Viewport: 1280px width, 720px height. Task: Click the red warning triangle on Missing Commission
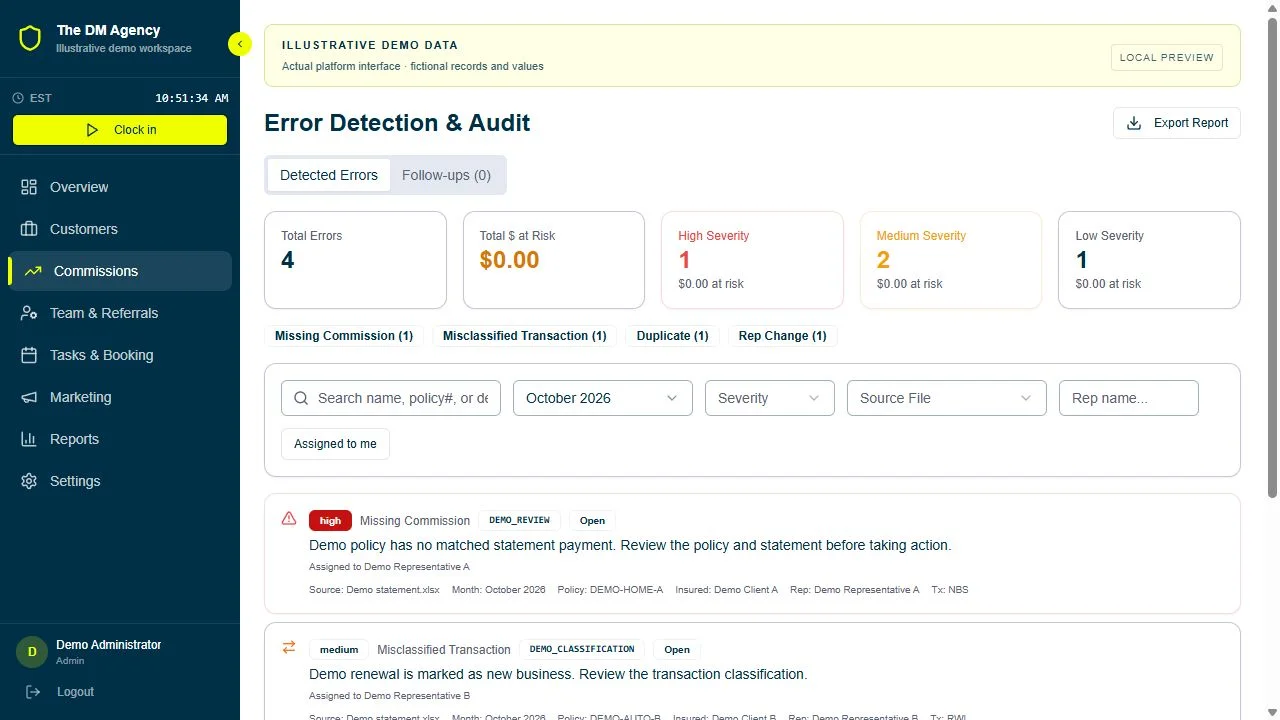point(289,518)
